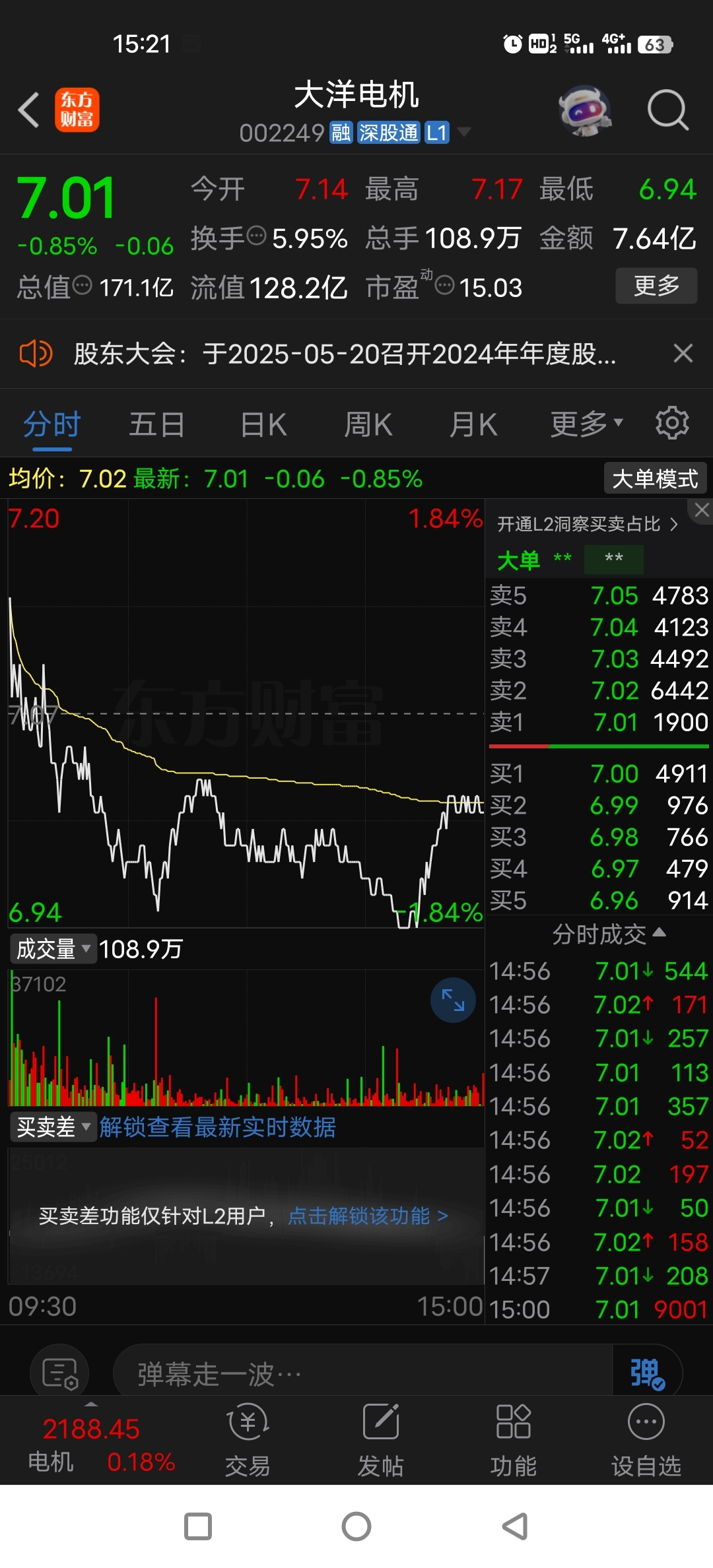Click 解锁查看最新实时数据 link
The image size is (713, 1568).
click(217, 1127)
